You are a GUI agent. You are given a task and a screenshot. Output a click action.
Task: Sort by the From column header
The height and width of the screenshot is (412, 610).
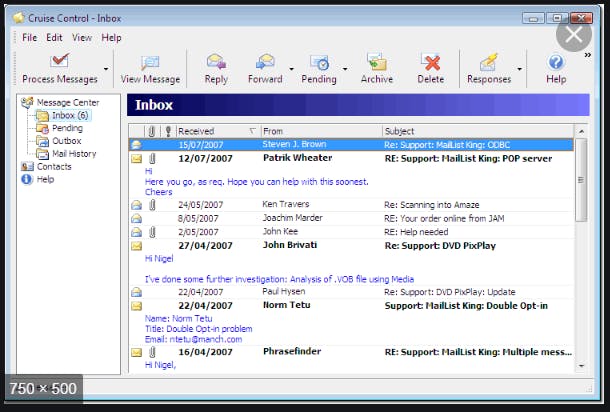click(321, 131)
